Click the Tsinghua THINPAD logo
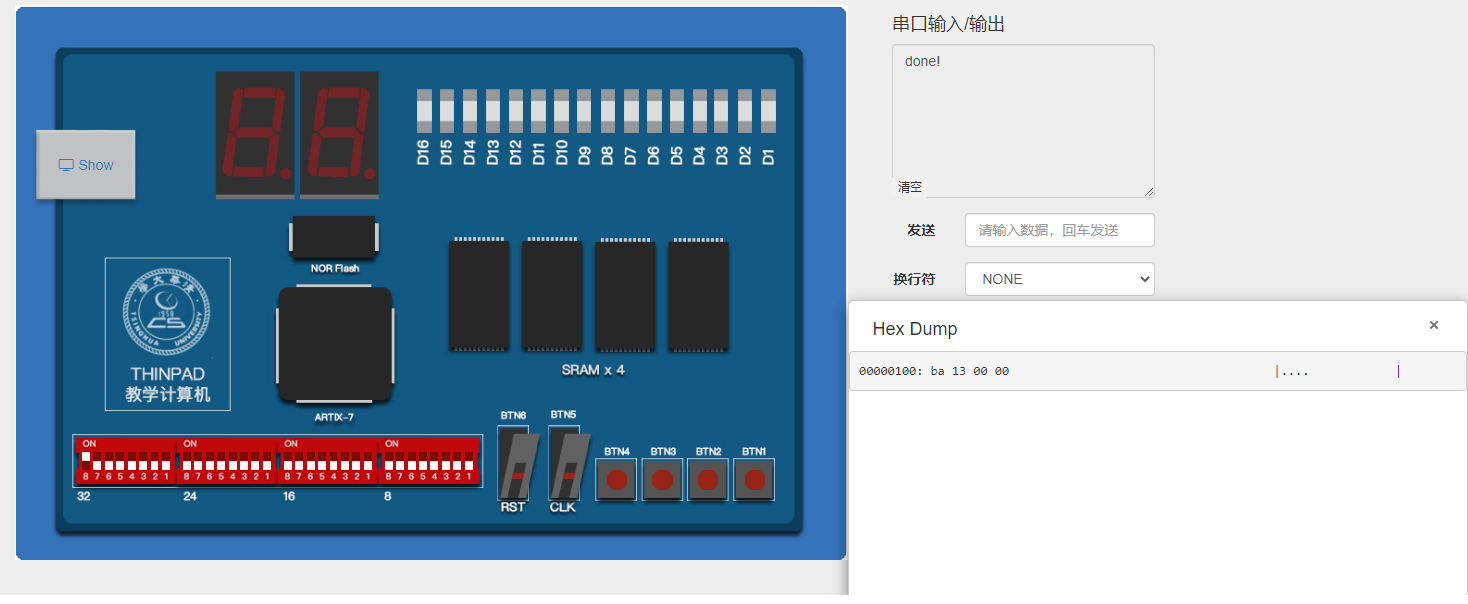Image resolution: width=1468 pixels, height=604 pixels. 168,333
